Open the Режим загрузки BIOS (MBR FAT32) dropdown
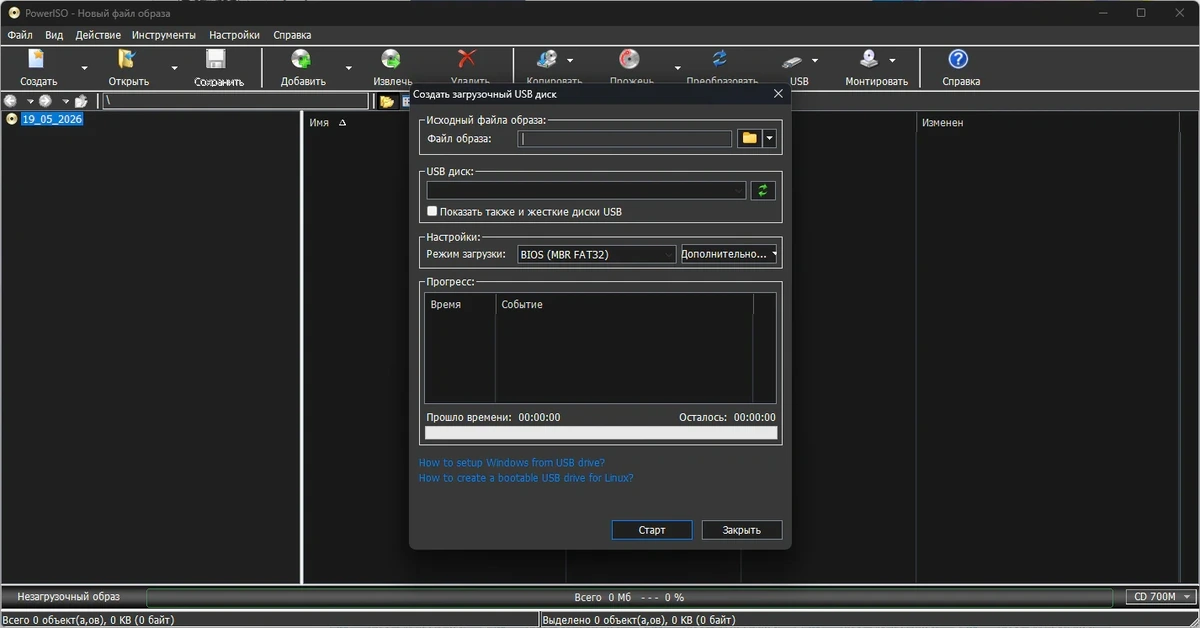This screenshot has width=1200, height=628. point(597,254)
